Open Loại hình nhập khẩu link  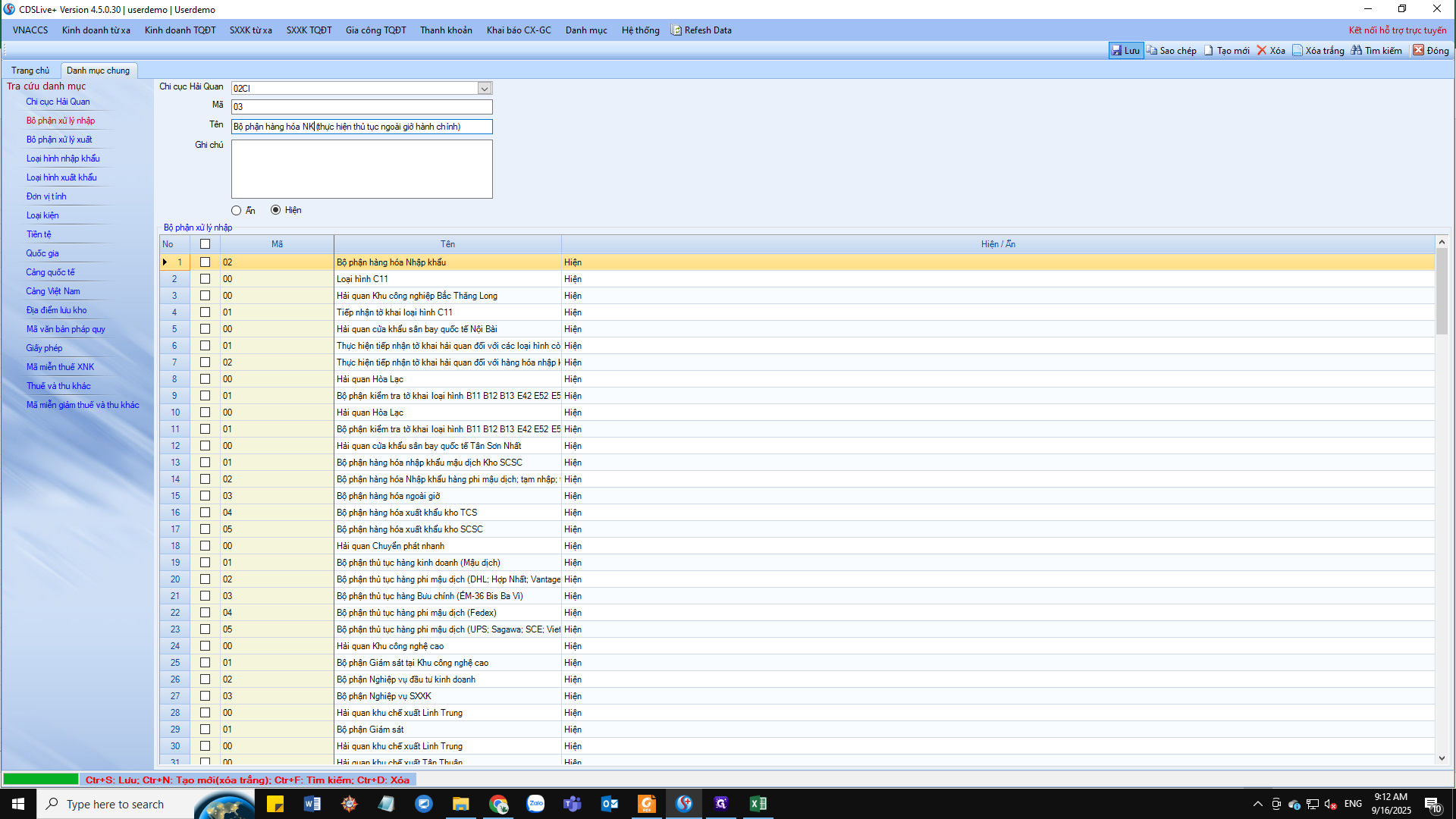pos(63,158)
